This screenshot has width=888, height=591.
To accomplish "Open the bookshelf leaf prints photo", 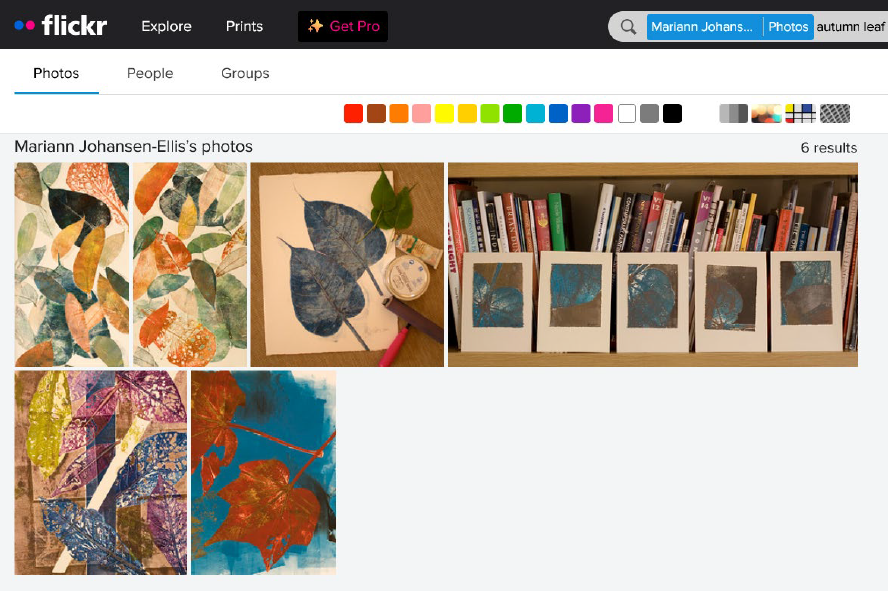I will pyautogui.click(x=652, y=265).
